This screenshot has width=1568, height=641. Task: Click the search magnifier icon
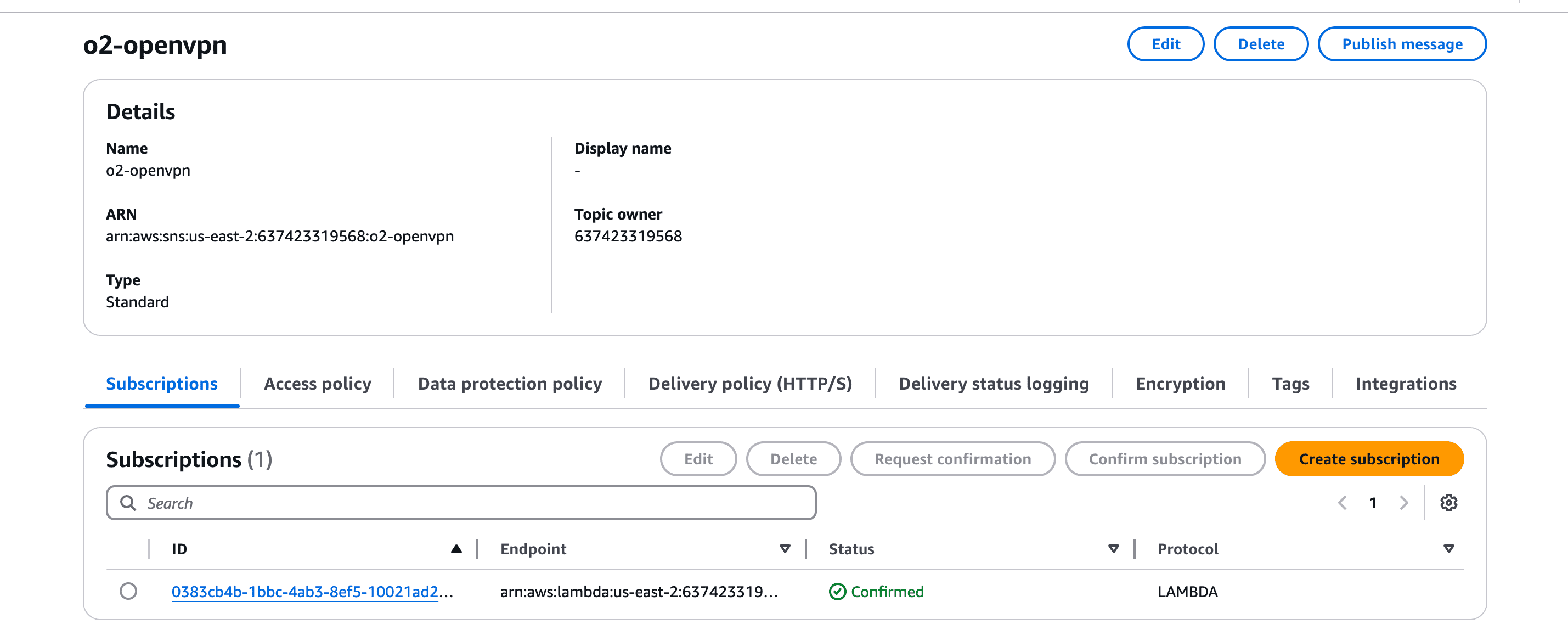(128, 503)
